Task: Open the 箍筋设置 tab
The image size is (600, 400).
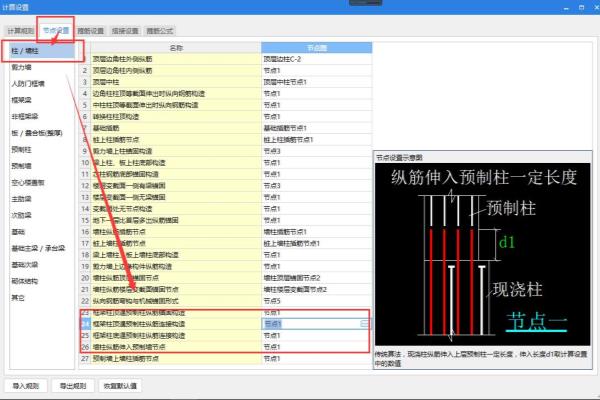Action: click(x=91, y=31)
